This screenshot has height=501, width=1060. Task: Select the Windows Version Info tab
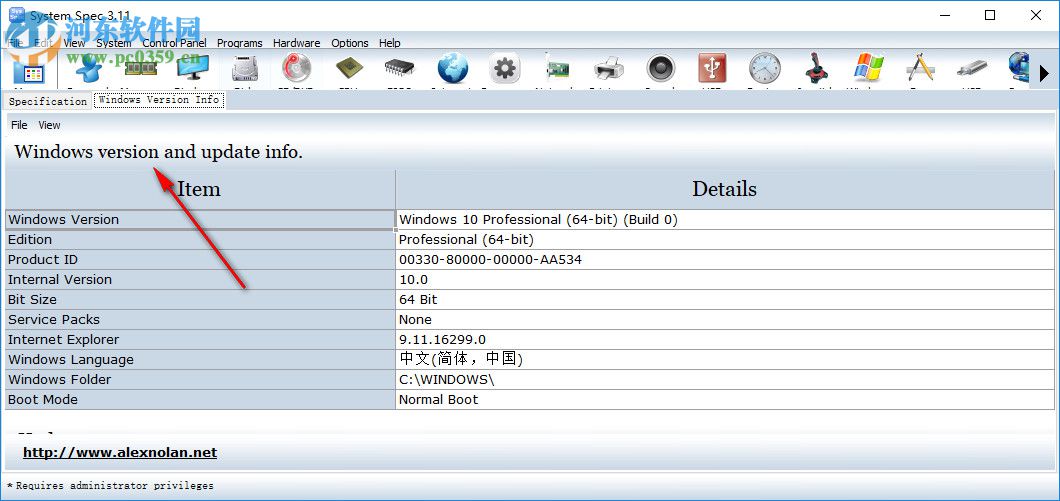[159, 99]
